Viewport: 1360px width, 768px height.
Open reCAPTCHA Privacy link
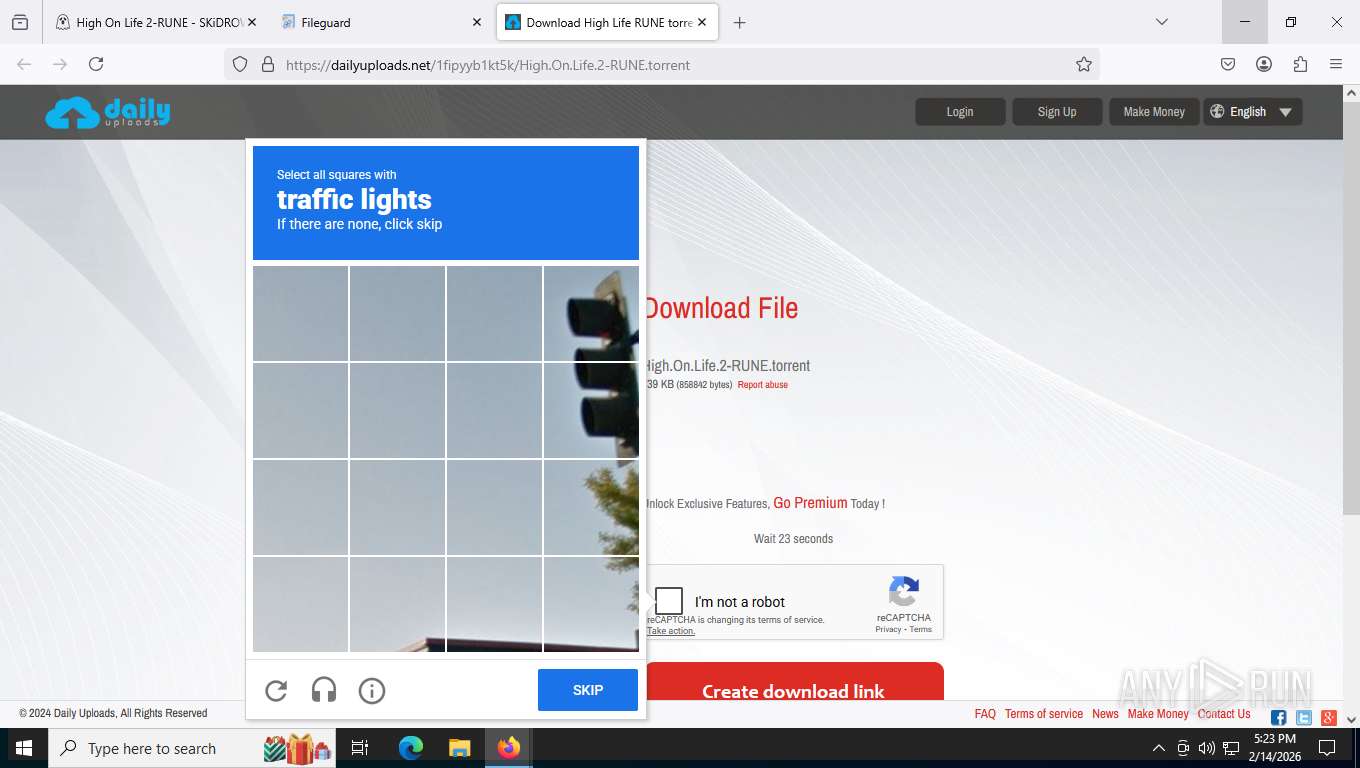pyautogui.click(x=888, y=630)
